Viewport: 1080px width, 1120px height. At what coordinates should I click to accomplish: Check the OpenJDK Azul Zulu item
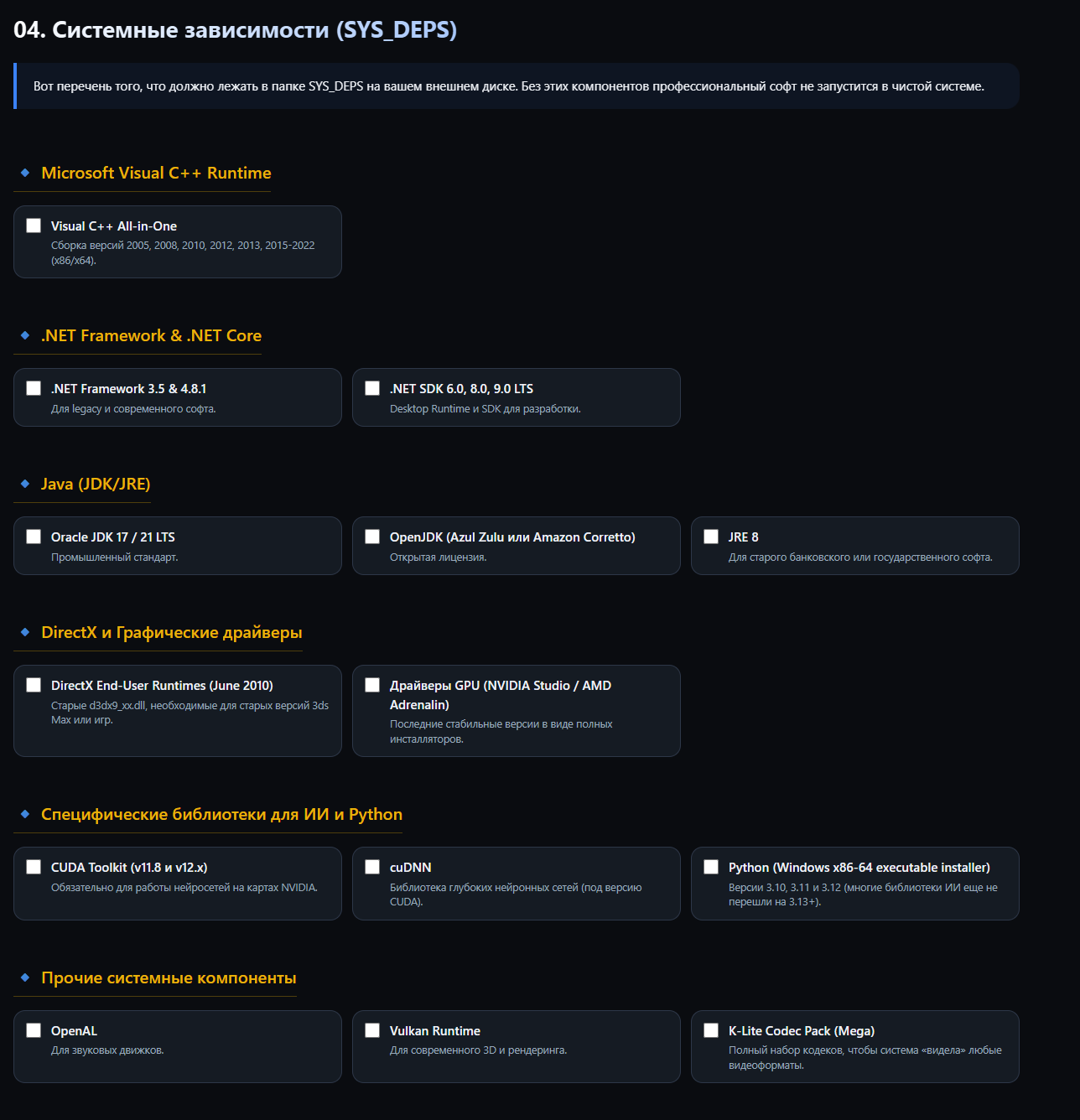click(x=372, y=537)
